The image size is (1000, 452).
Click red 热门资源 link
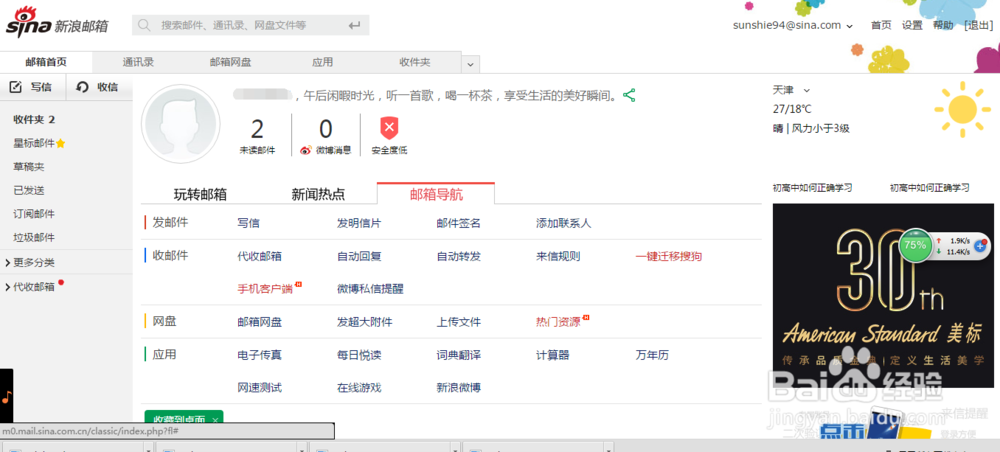pos(558,323)
